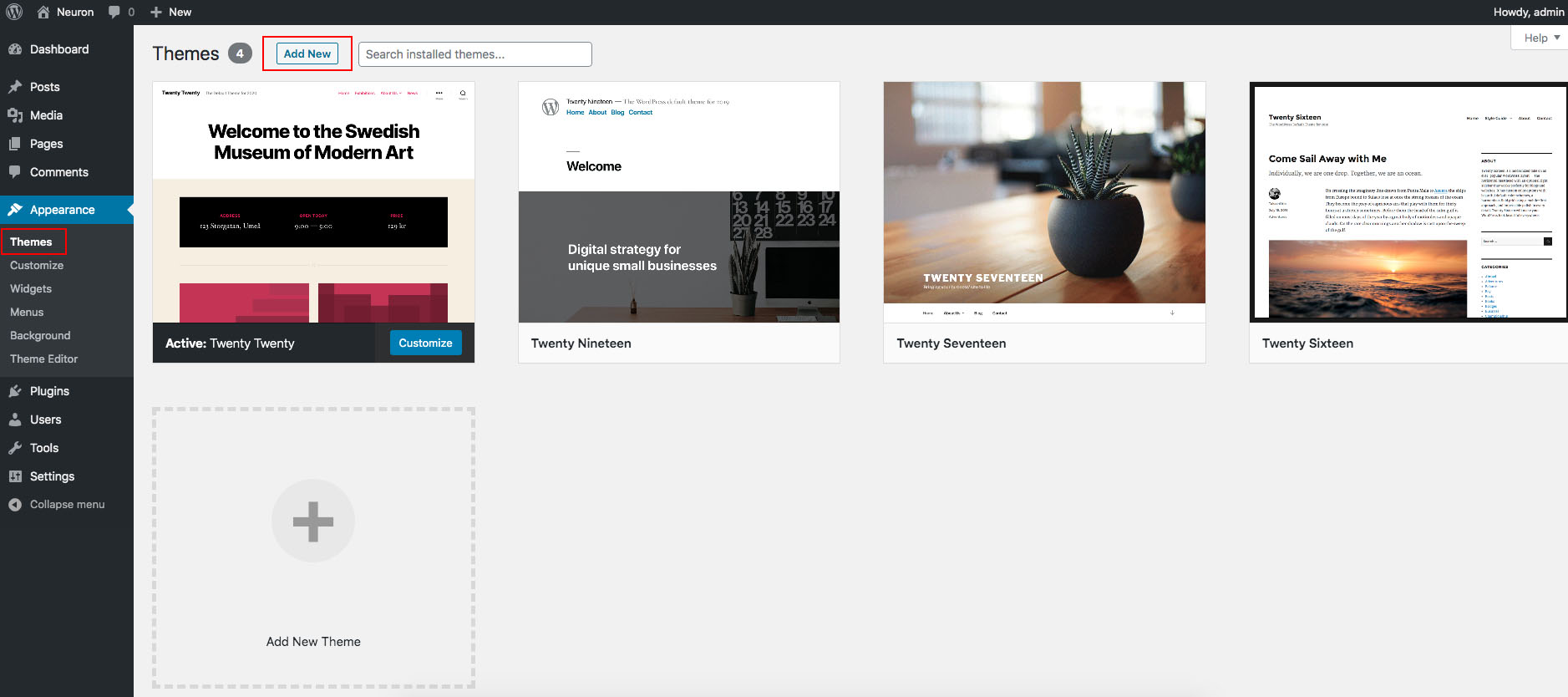This screenshot has height=697, width=1568.
Task: Click the New link in admin bar
Action: pyautogui.click(x=180, y=12)
